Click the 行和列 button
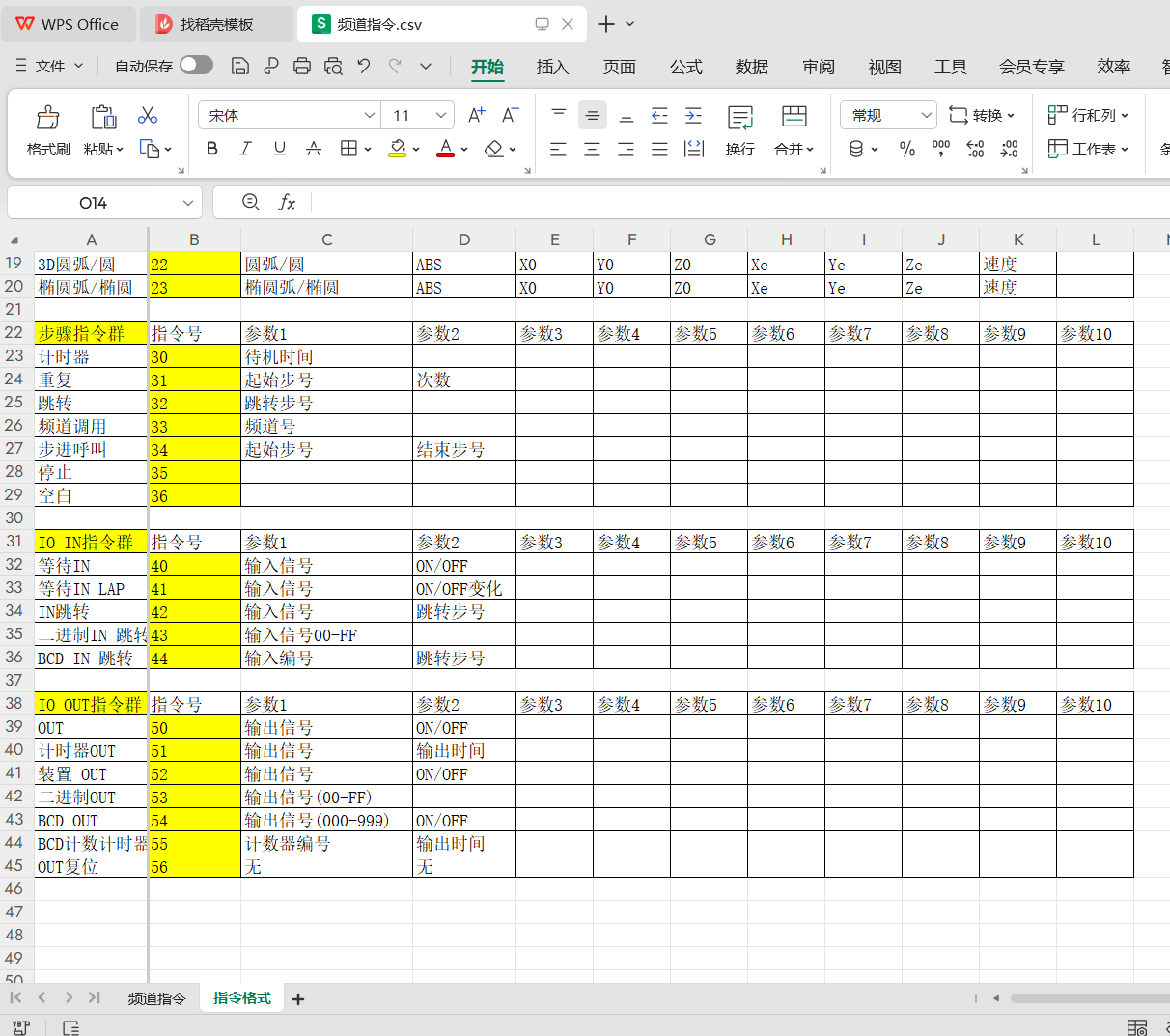1170x1036 pixels. (x=1088, y=115)
